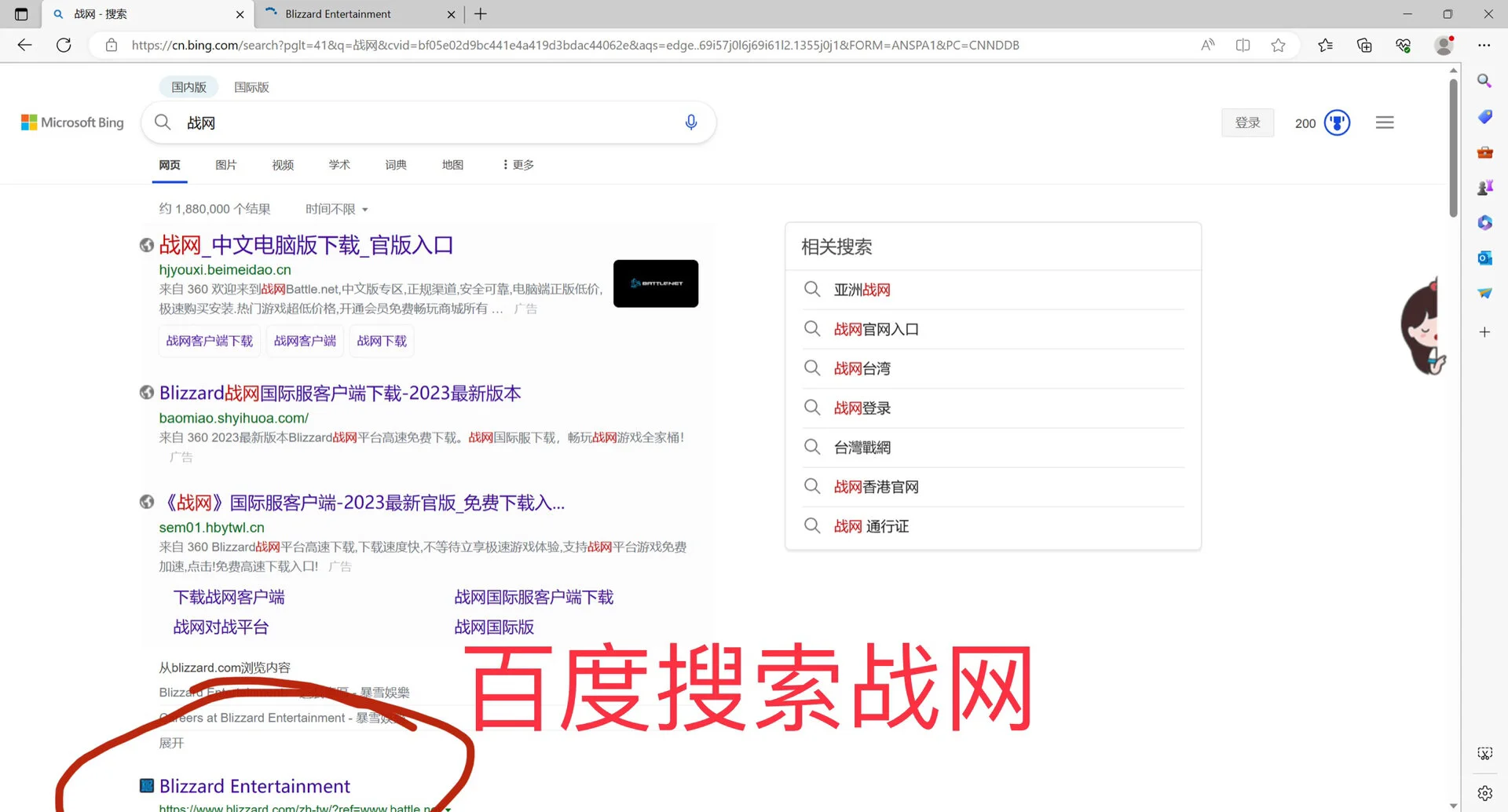
Task: Open Browser essentials heart icon
Action: tap(1404, 45)
